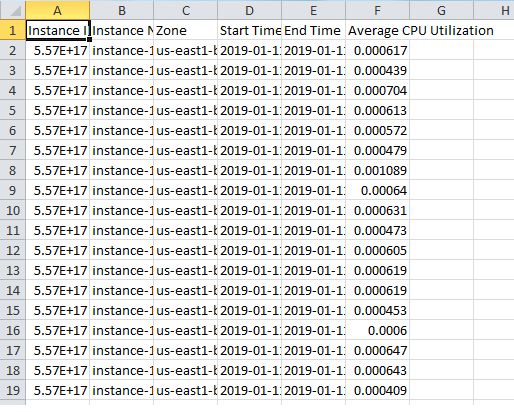This screenshot has width=514, height=412.
Task: Click the Instance Name header cell B1
Action: pyautogui.click(x=122, y=30)
